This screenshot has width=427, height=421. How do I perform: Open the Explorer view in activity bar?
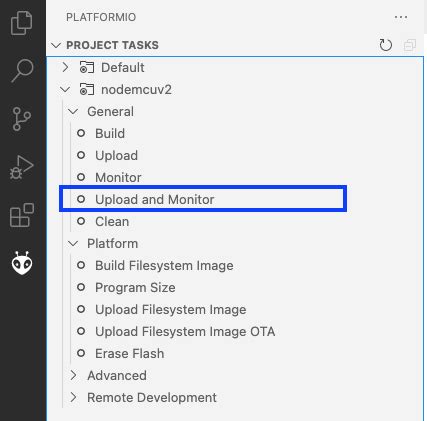[22, 23]
